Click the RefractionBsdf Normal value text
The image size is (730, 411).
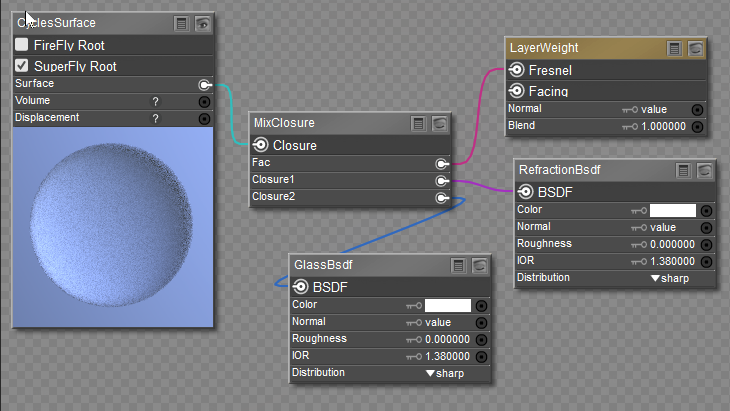(x=663, y=227)
